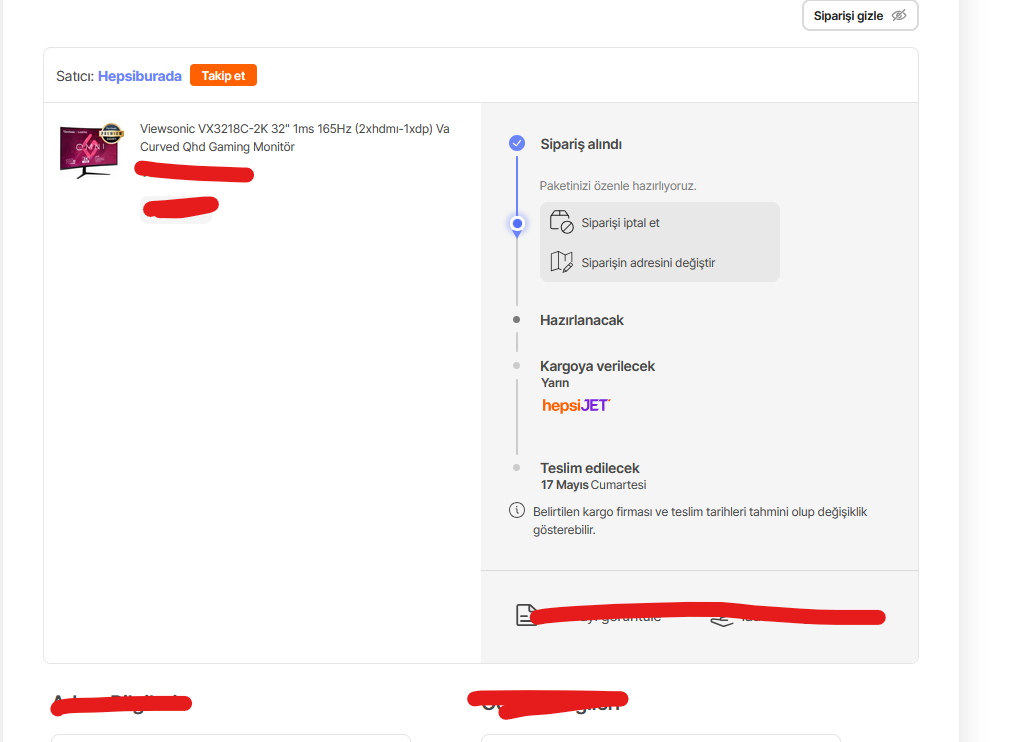Open the Viewsonic monitor product thumbnail

(90, 151)
